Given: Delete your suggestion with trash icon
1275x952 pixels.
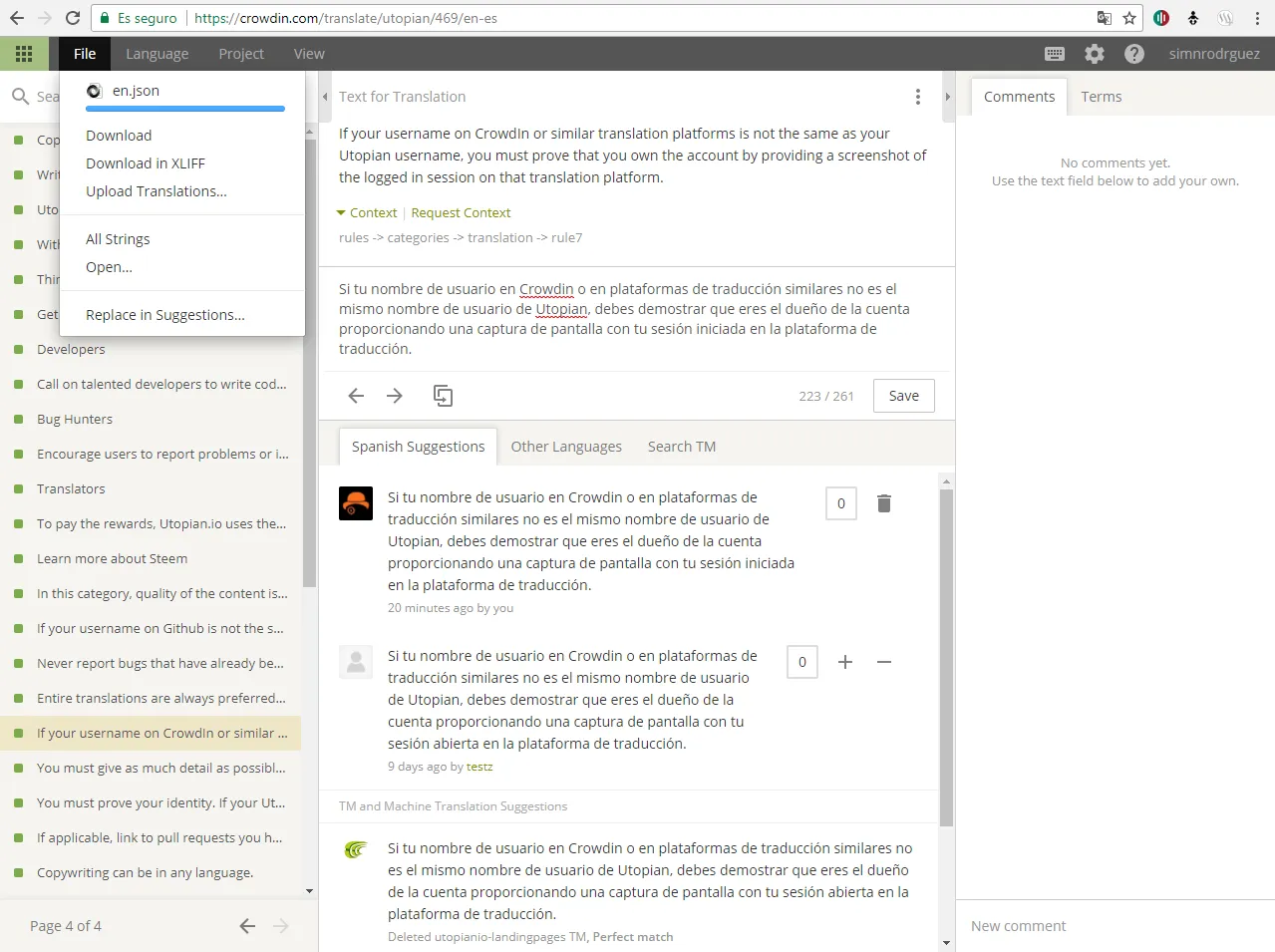Looking at the screenshot, I should click(883, 503).
